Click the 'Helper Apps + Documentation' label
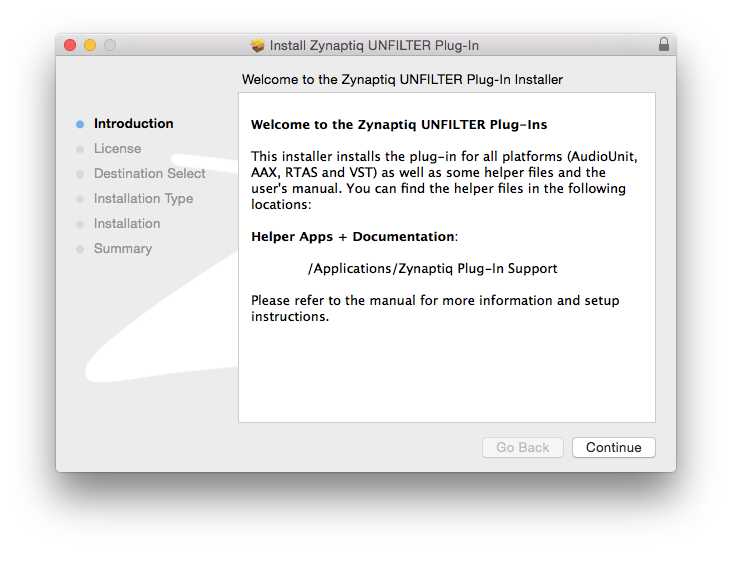 (354, 237)
